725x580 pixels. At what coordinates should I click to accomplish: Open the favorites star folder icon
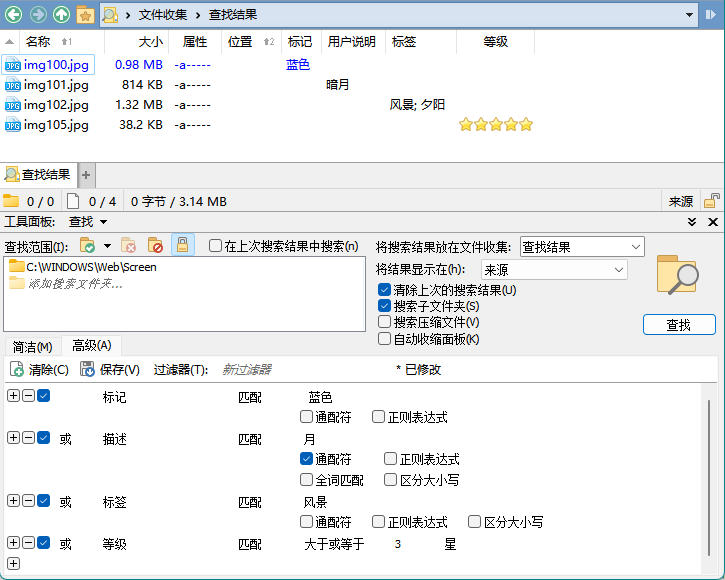86,15
